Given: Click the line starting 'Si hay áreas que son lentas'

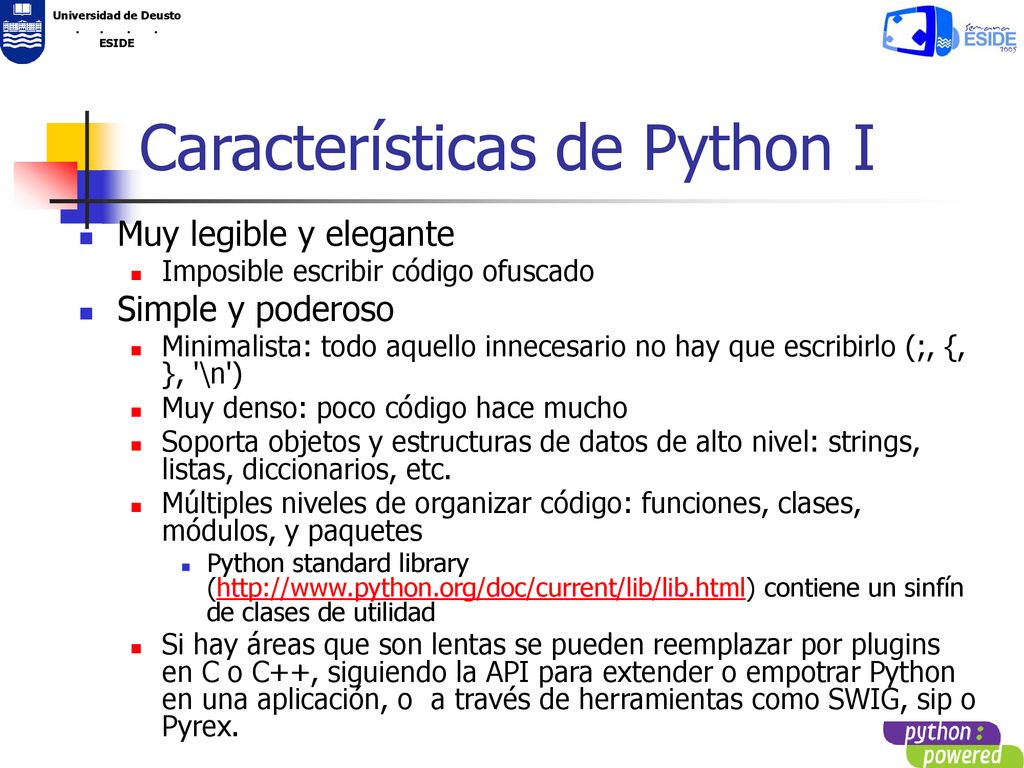Looking at the screenshot, I should [551, 645].
